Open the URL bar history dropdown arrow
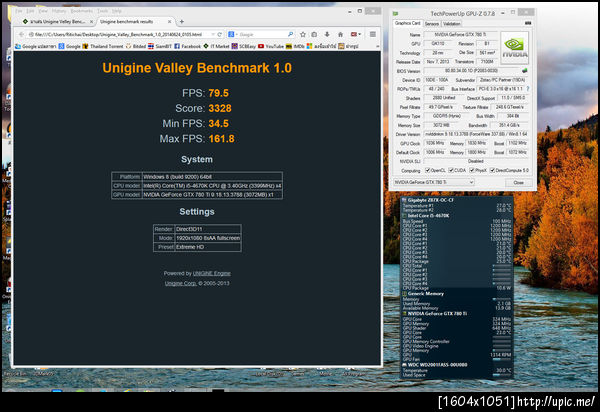Screen dimensions: 600x412 213,34
